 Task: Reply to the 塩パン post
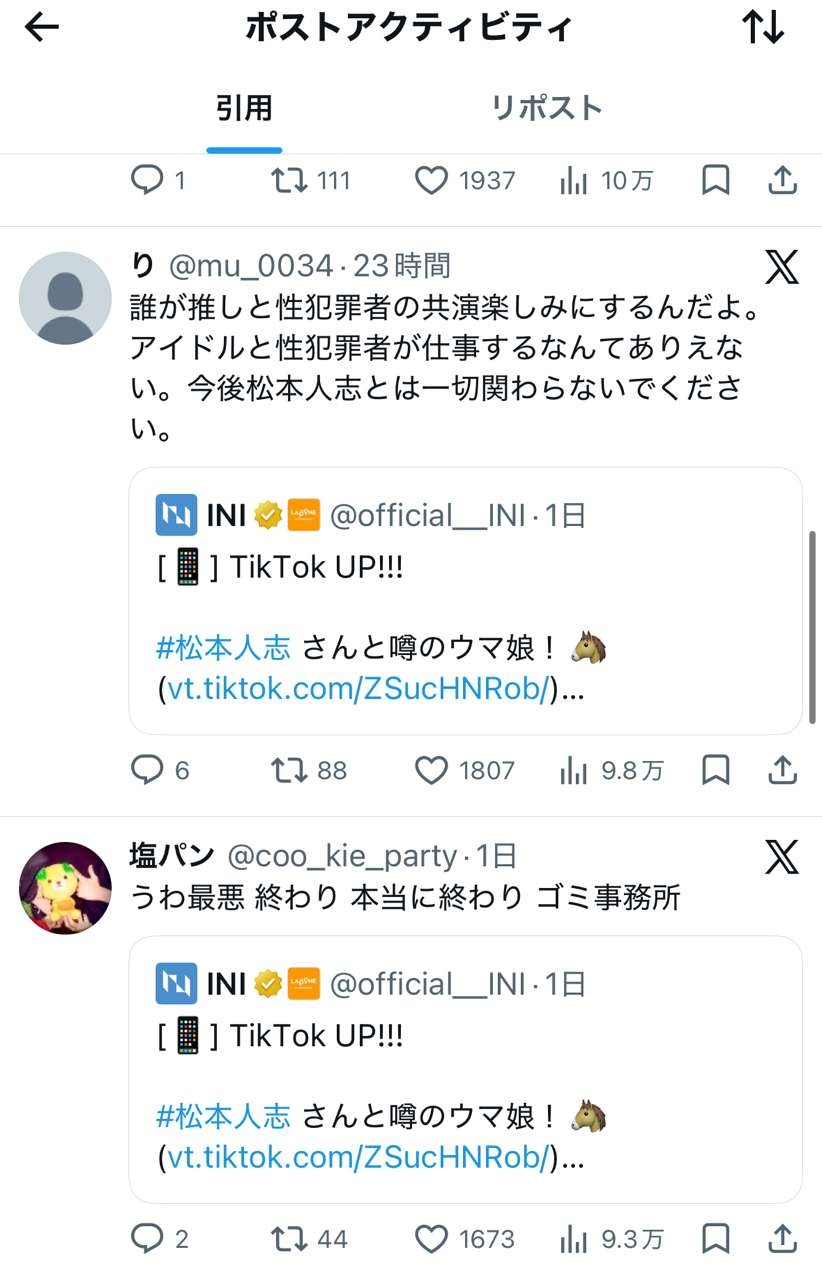(148, 1239)
